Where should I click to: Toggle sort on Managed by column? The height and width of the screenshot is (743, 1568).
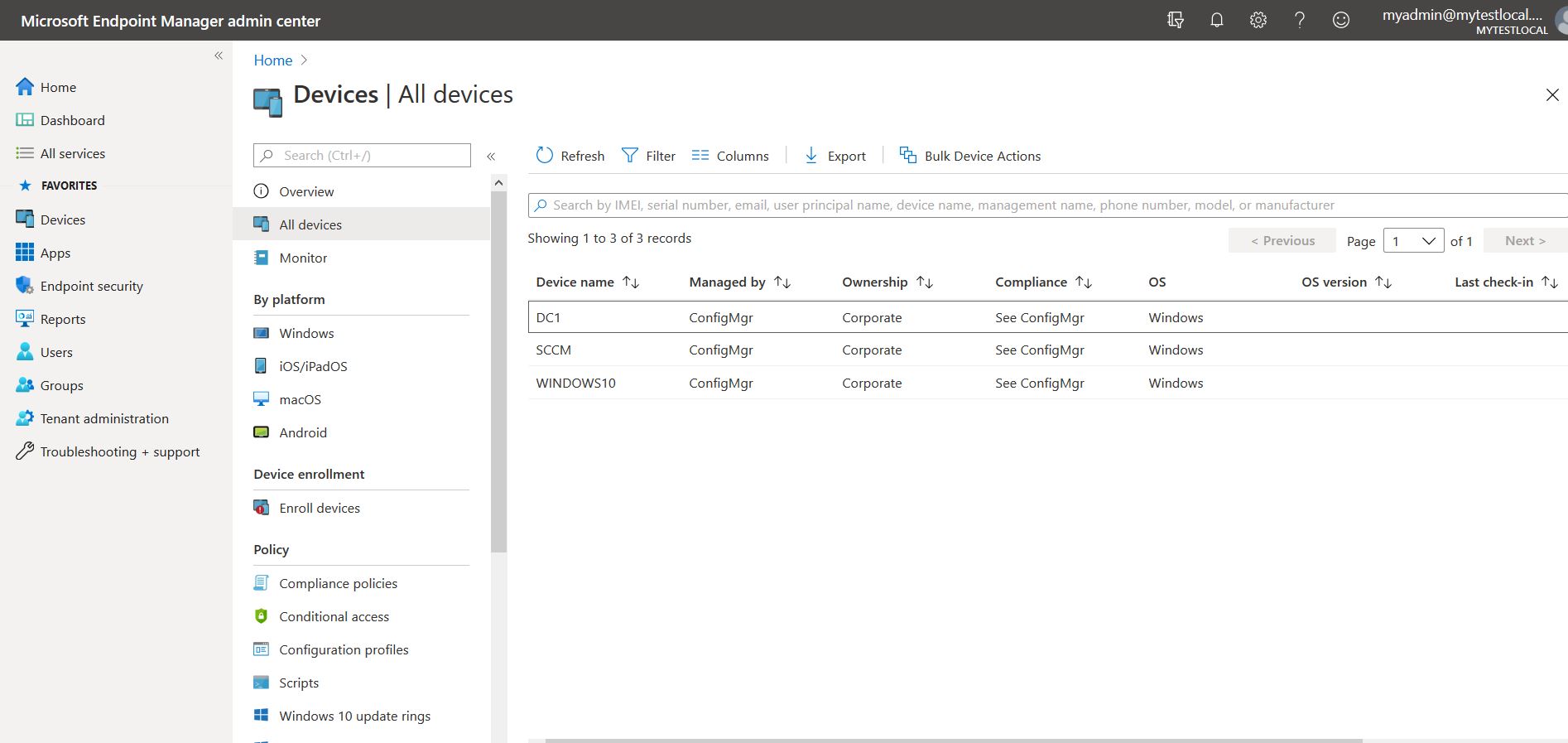click(x=782, y=282)
